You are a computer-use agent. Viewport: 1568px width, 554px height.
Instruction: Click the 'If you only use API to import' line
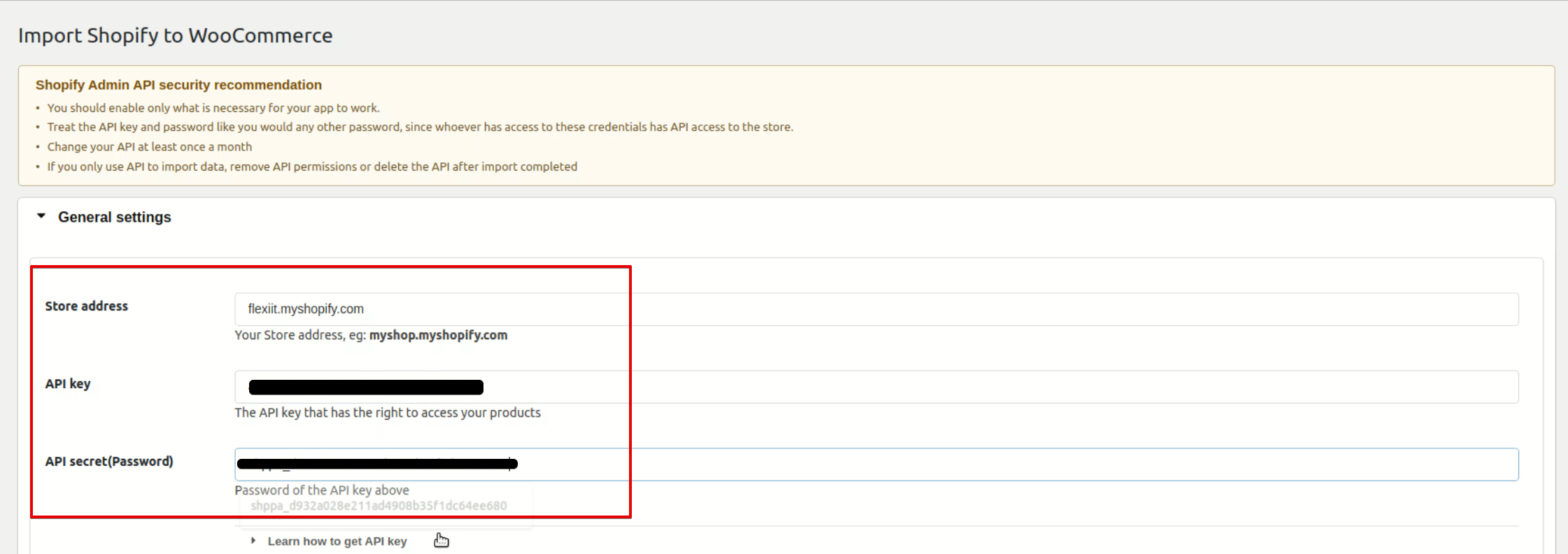[312, 166]
